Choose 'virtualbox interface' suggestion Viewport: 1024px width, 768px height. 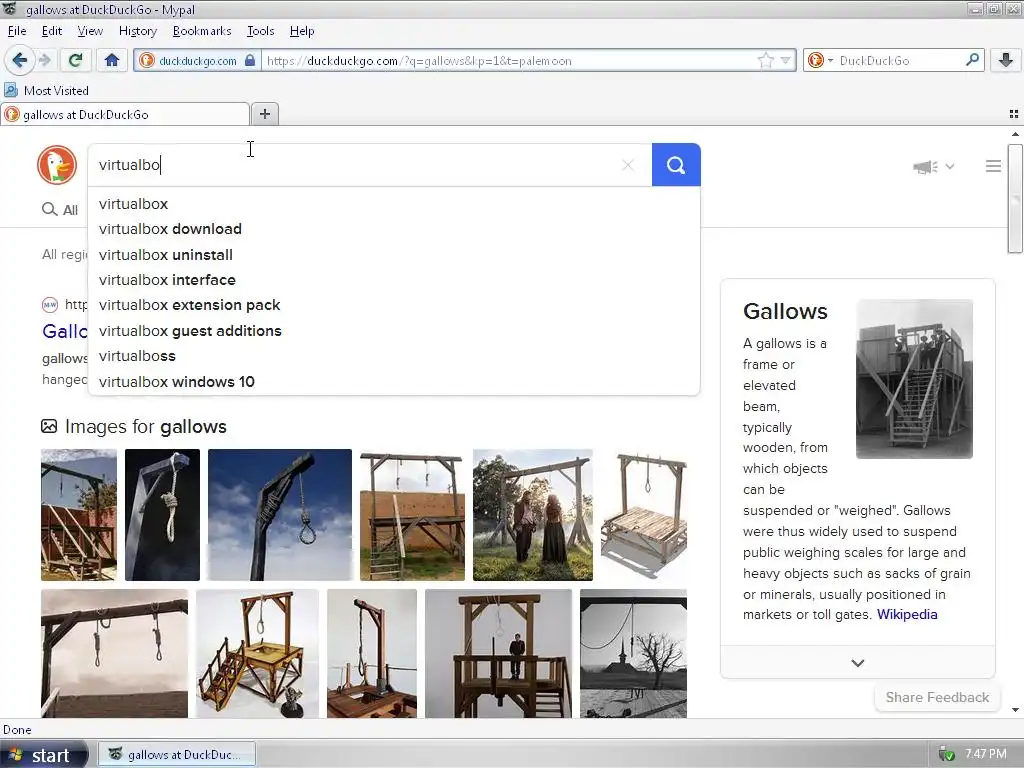tap(394, 280)
